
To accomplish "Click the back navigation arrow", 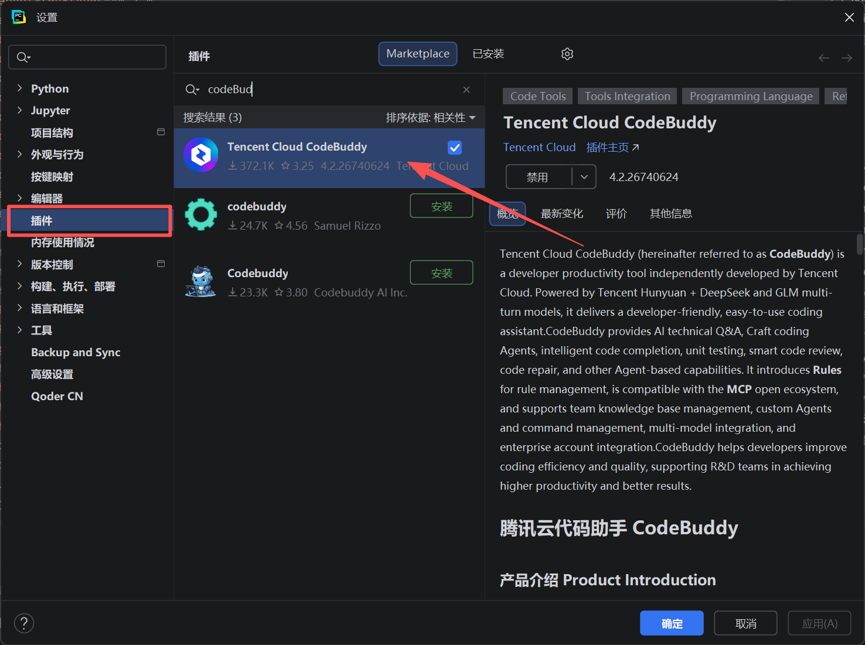I will (x=824, y=58).
